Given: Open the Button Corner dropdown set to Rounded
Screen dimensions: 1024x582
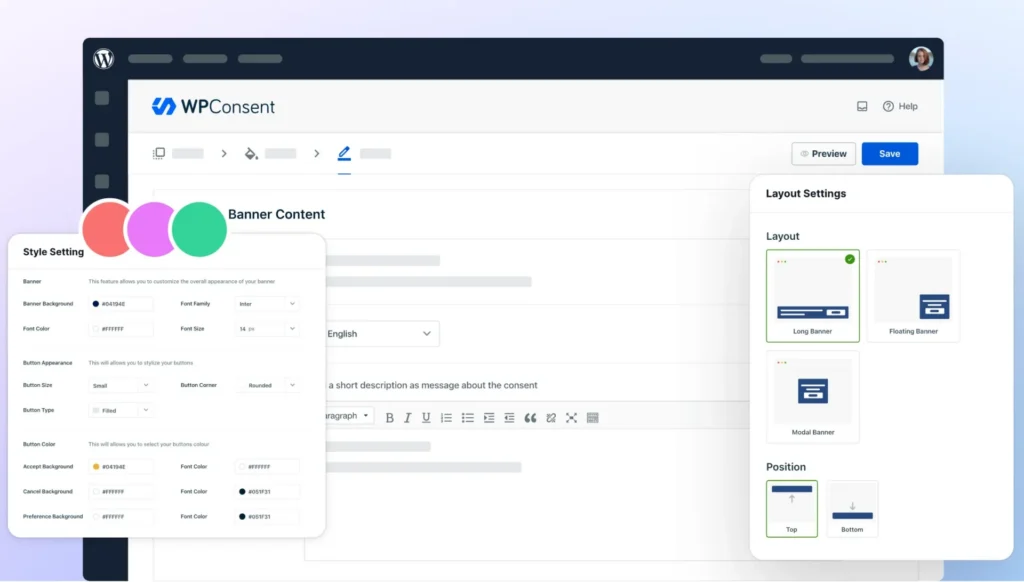Looking at the screenshot, I should [x=266, y=385].
